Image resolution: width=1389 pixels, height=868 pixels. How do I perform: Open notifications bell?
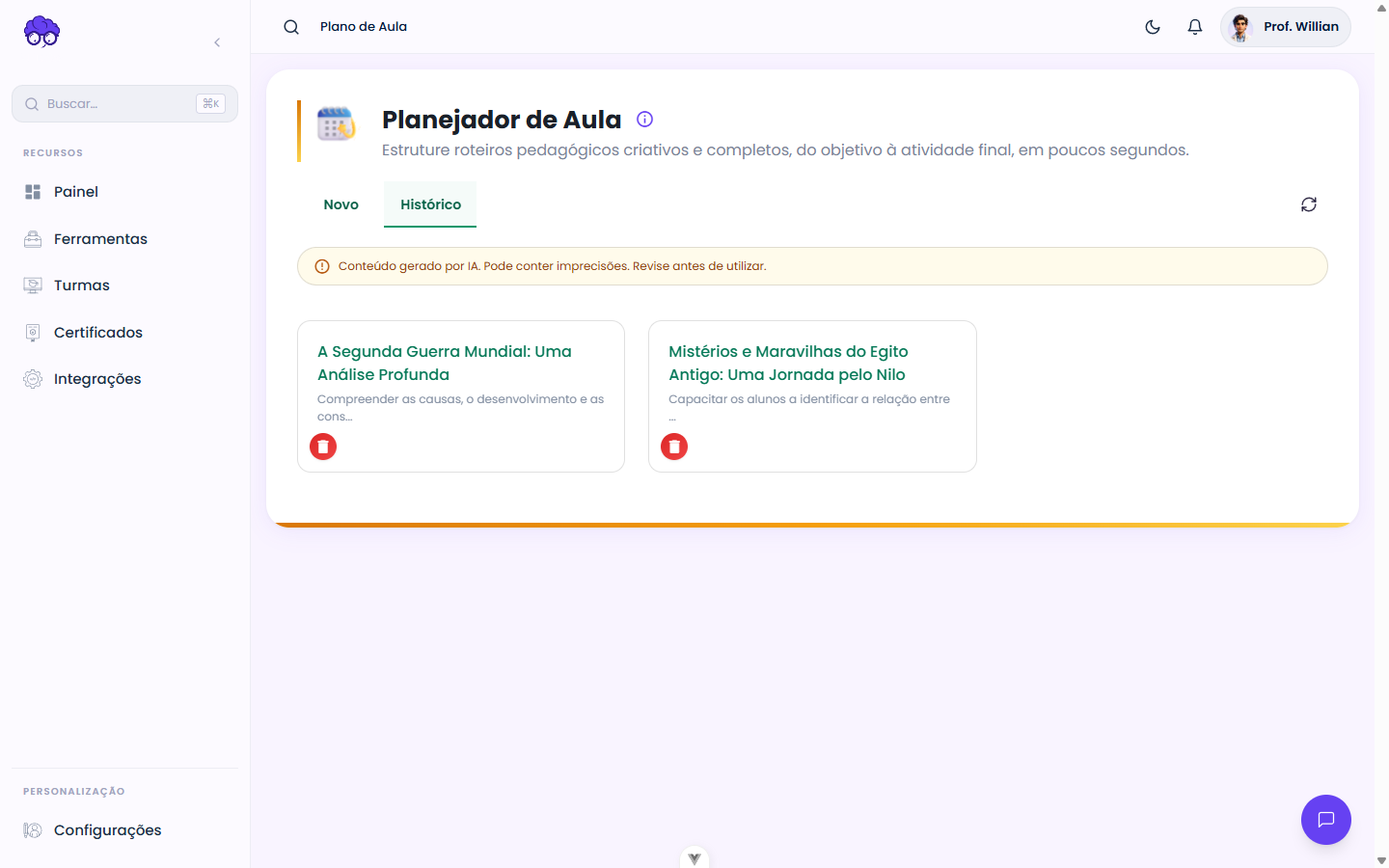tap(1195, 27)
